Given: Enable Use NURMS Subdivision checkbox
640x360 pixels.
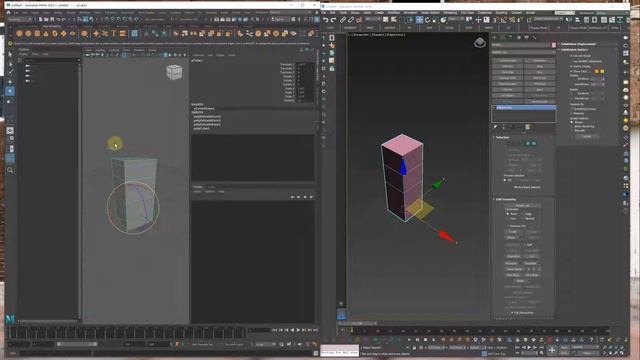Looking at the screenshot, I should (x=571, y=61).
